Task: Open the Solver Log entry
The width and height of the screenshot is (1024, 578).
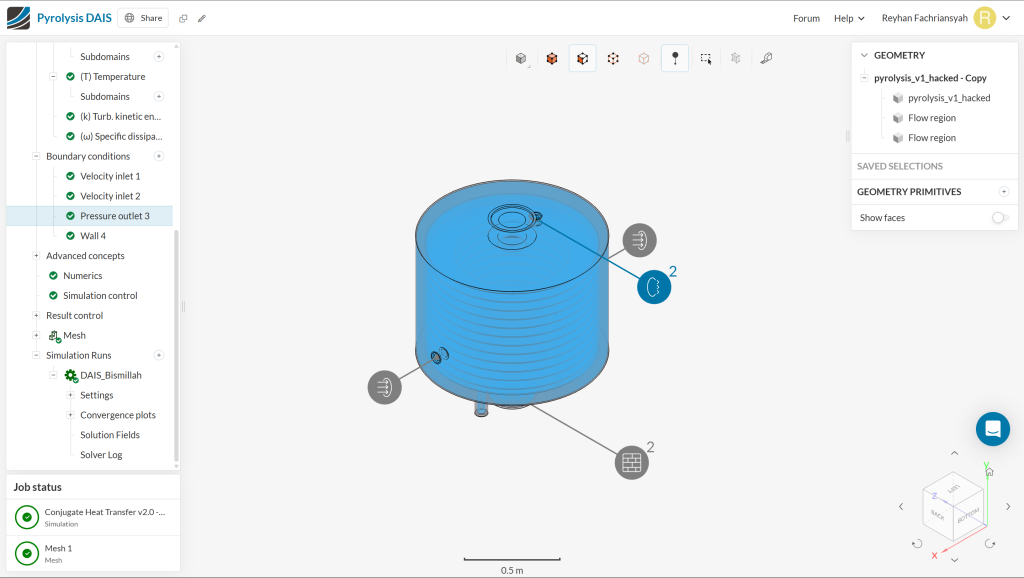Action: [101, 455]
